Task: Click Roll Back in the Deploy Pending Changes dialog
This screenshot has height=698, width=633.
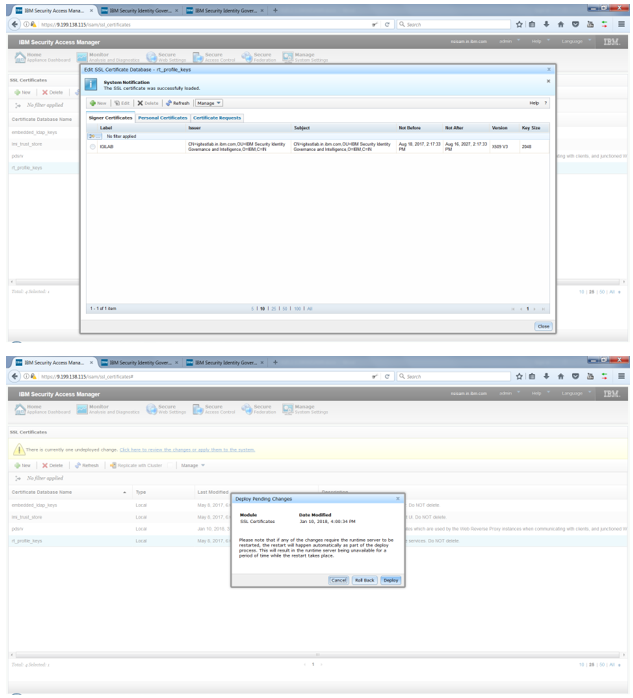Action: 365,580
